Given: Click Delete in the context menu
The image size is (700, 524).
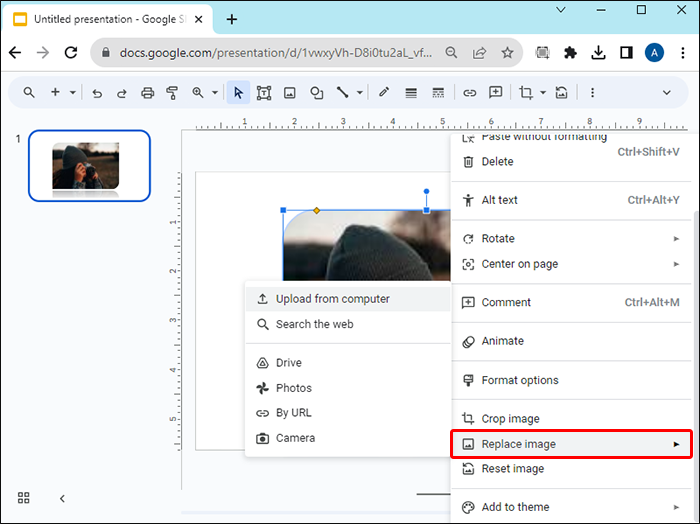Looking at the screenshot, I should click(571, 162).
